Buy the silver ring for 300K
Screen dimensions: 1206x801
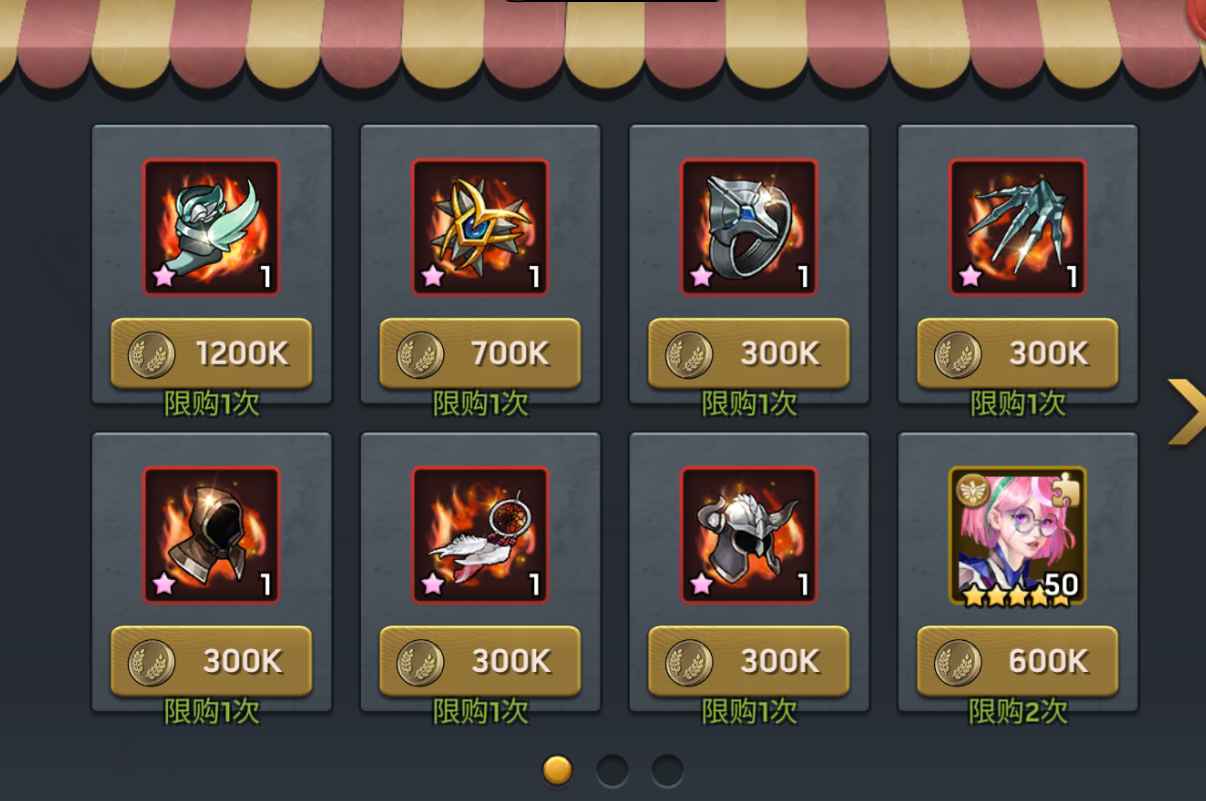(x=749, y=354)
